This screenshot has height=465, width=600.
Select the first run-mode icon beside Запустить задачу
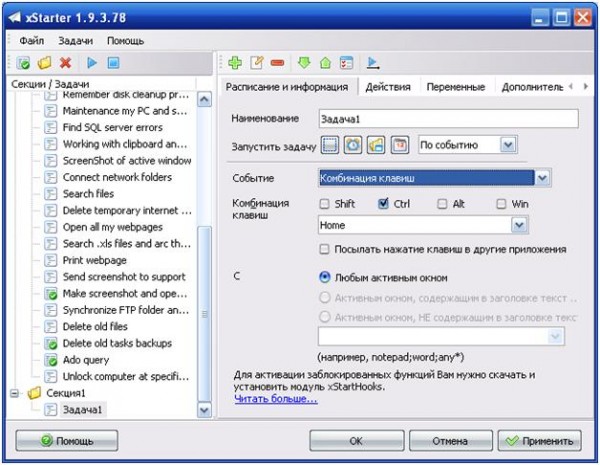[x=329, y=145]
